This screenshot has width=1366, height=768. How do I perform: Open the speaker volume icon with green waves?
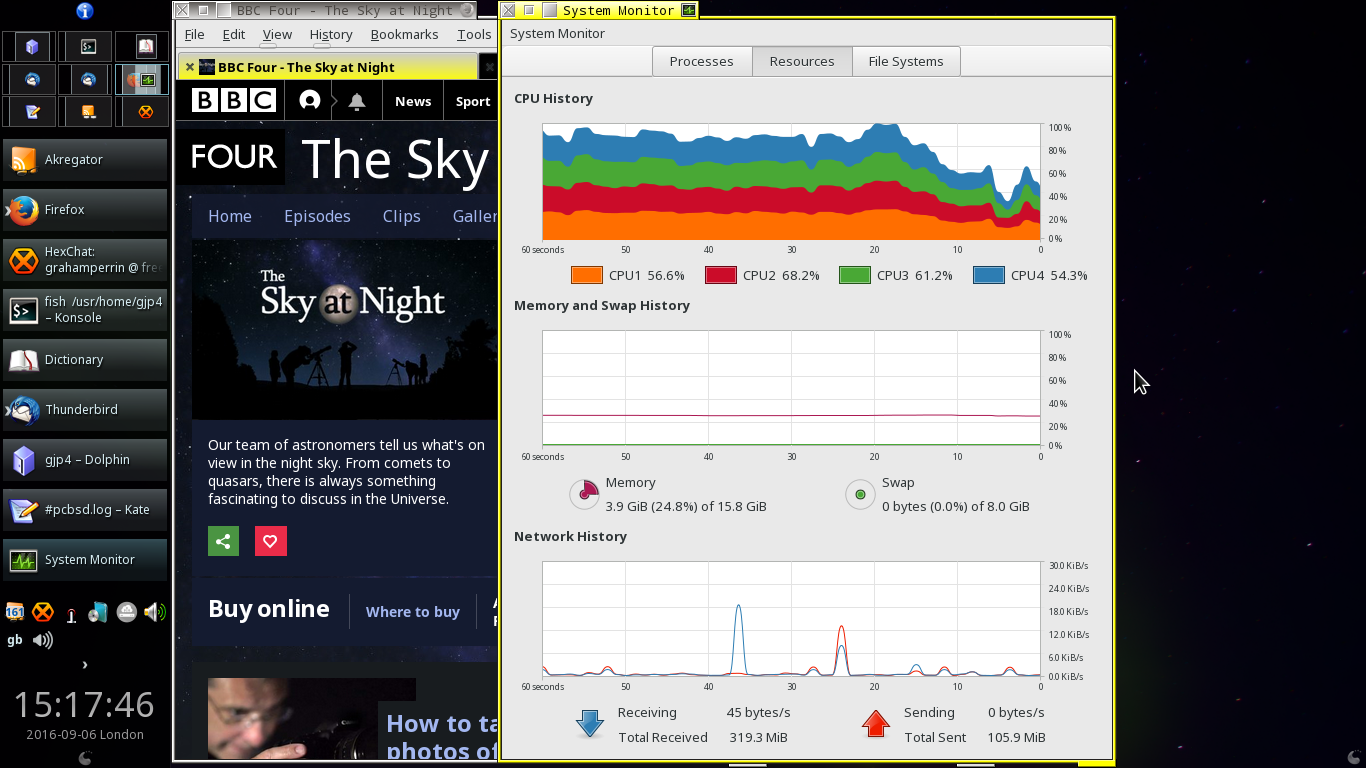tap(154, 612)
